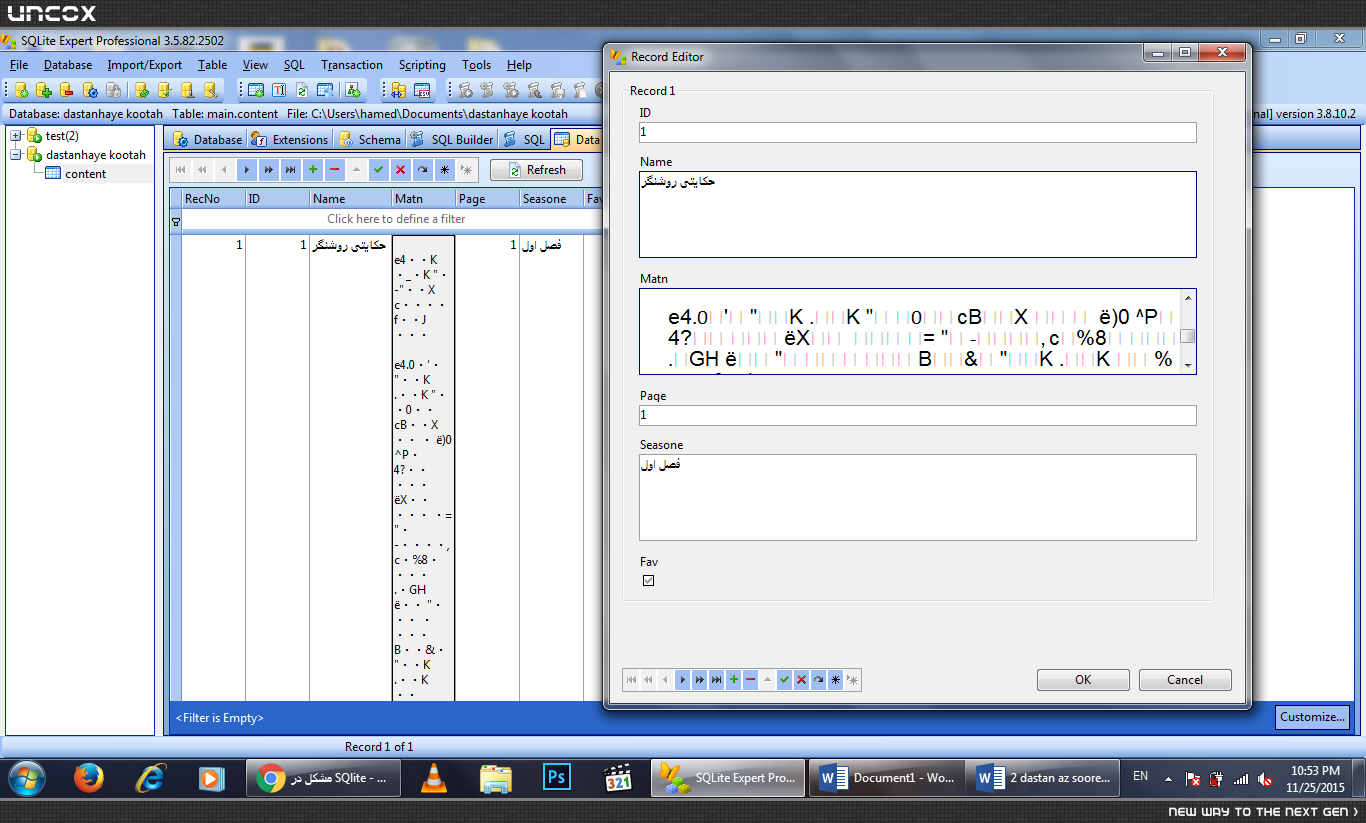Click the Matn column header
This screenshot has width=1366, height=823.
pos(423,199)
